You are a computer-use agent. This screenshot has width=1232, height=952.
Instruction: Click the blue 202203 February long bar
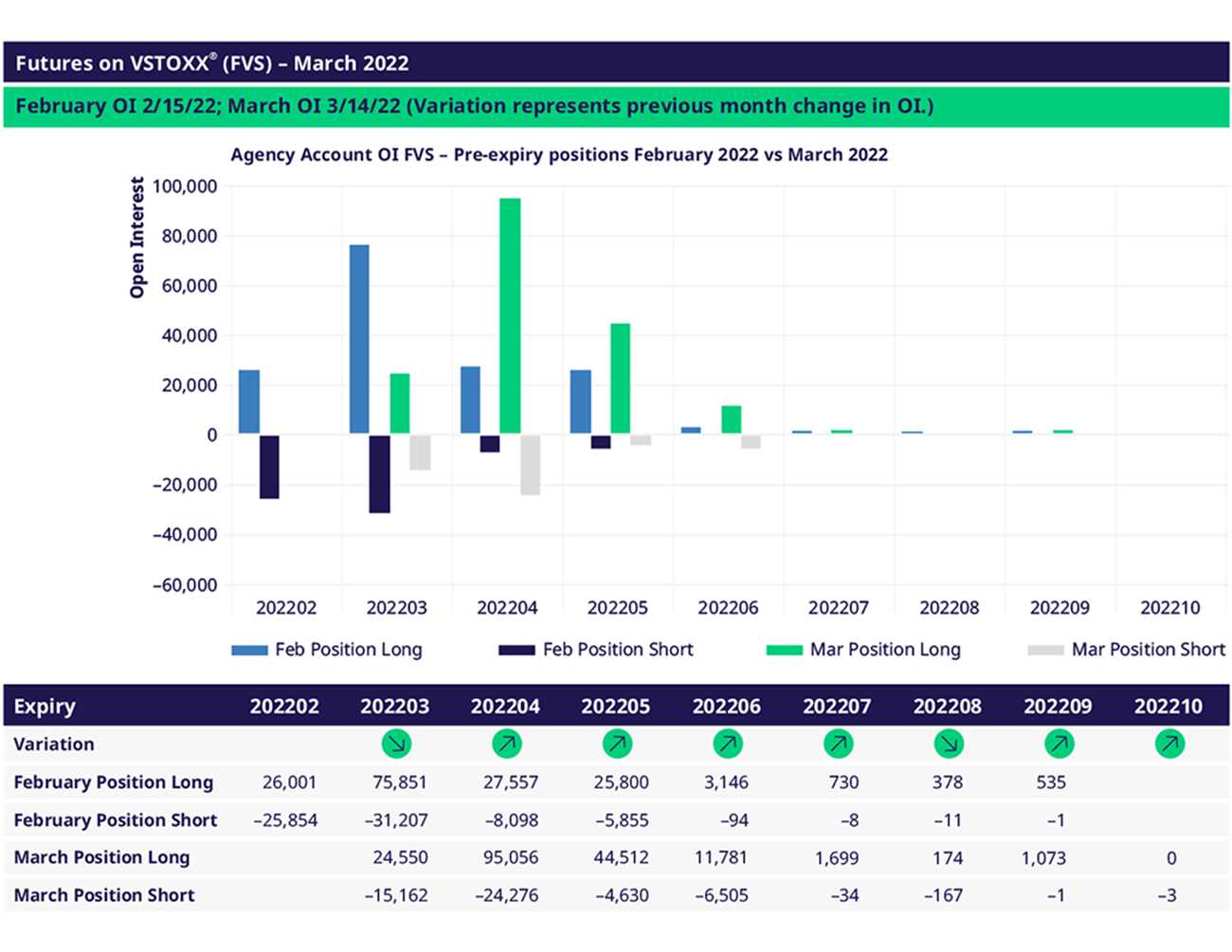click(x=359, y=339)
